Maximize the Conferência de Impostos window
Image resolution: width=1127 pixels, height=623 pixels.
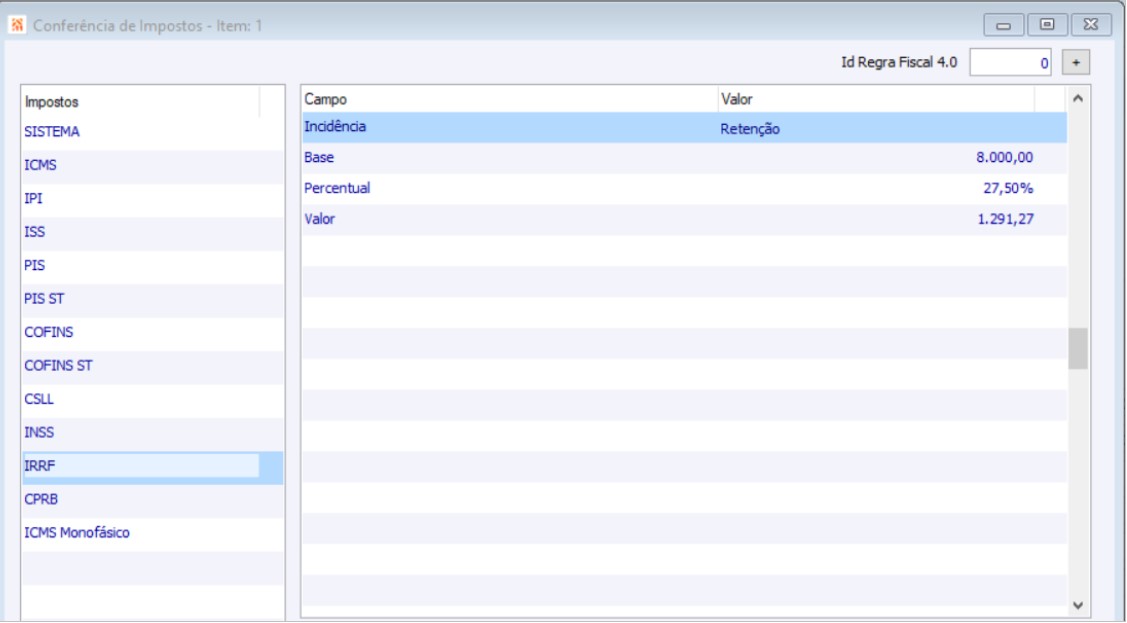point(1047,25)
